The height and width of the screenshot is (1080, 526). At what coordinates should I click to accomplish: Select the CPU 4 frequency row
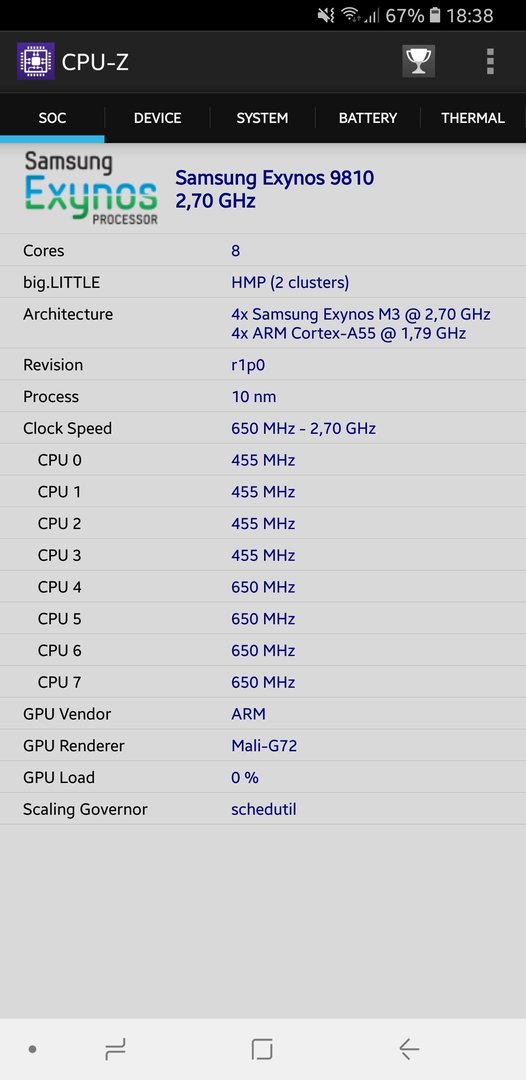point(263,587)
